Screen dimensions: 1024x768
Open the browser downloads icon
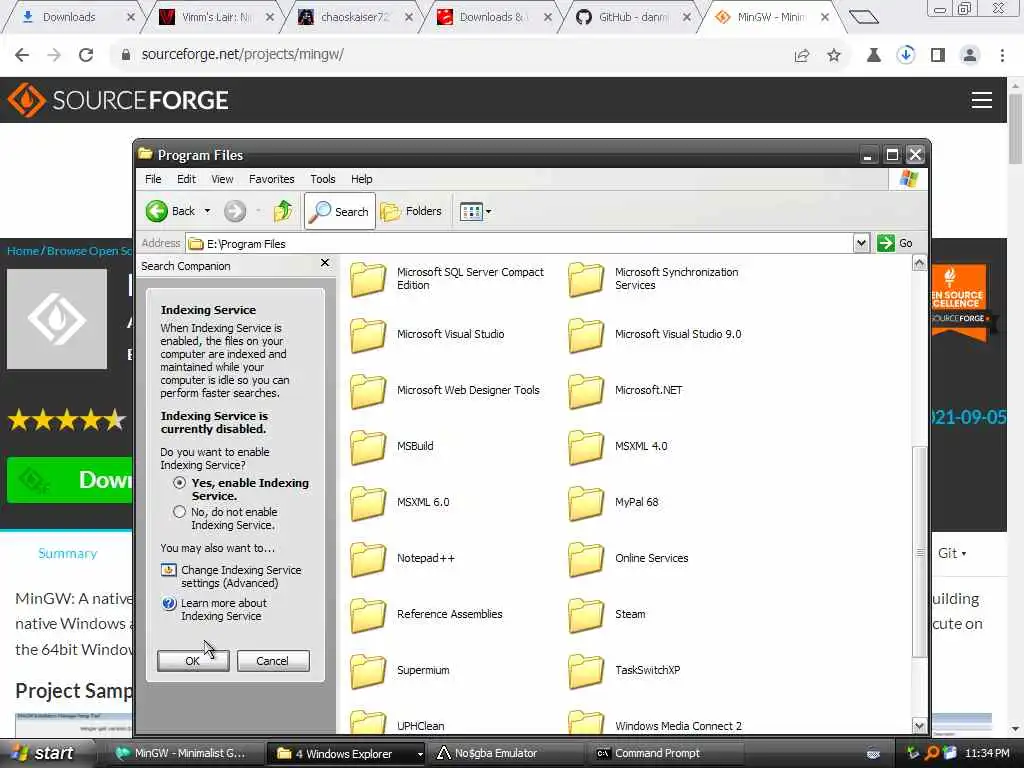coord(906,55)
